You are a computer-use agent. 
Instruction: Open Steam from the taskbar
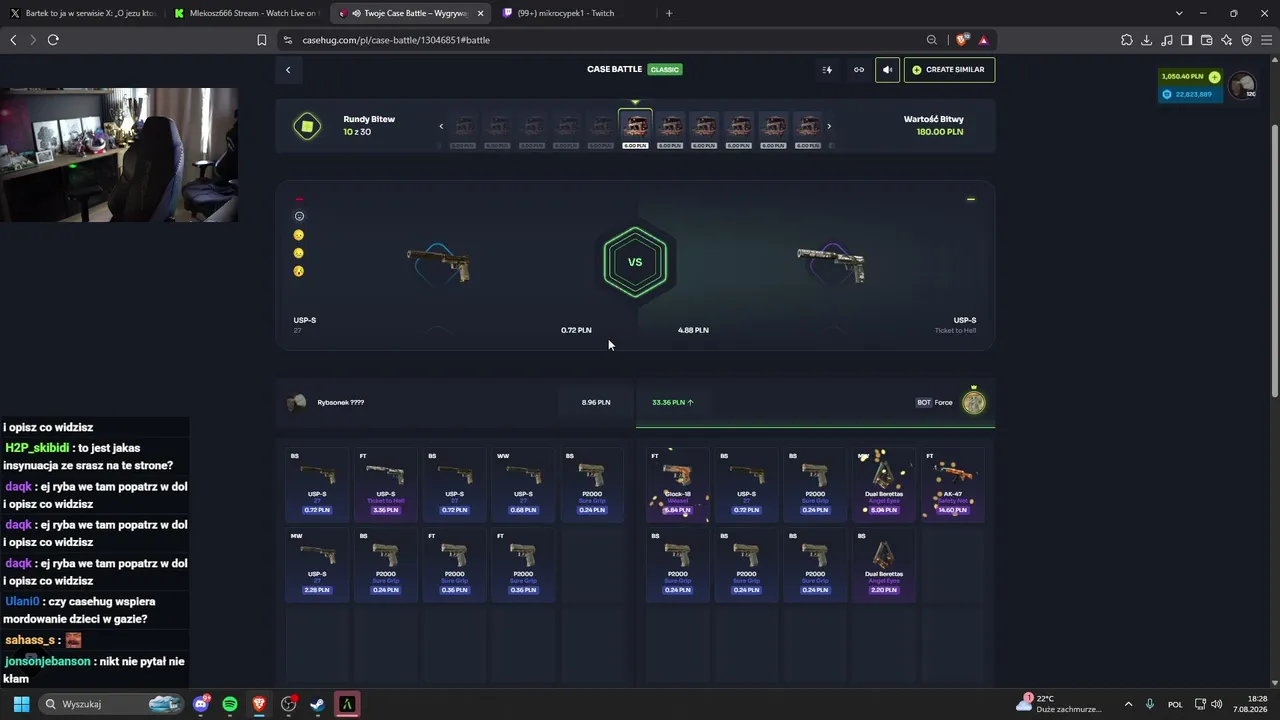pyautogui.click(x=317, y=704)
